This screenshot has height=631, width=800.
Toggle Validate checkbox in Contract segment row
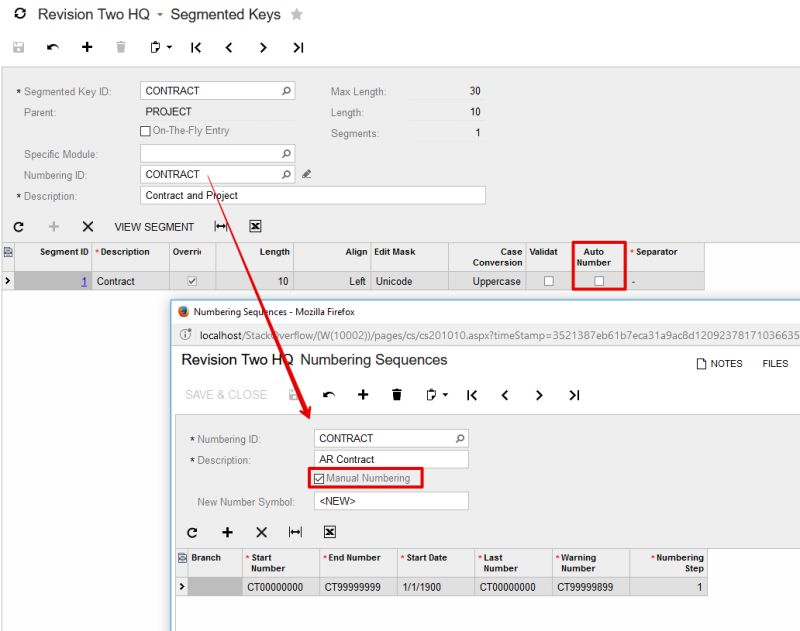coord(548,281)
